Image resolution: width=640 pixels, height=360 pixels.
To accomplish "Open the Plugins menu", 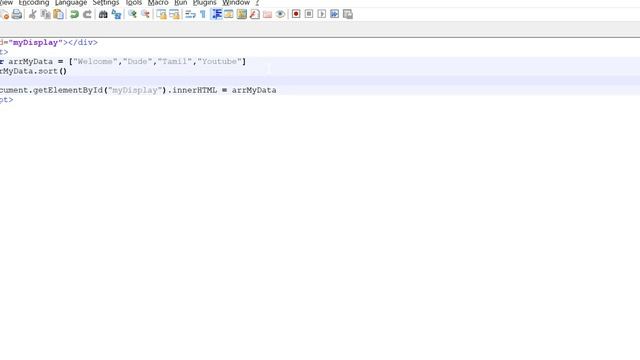I will (204, 2).
